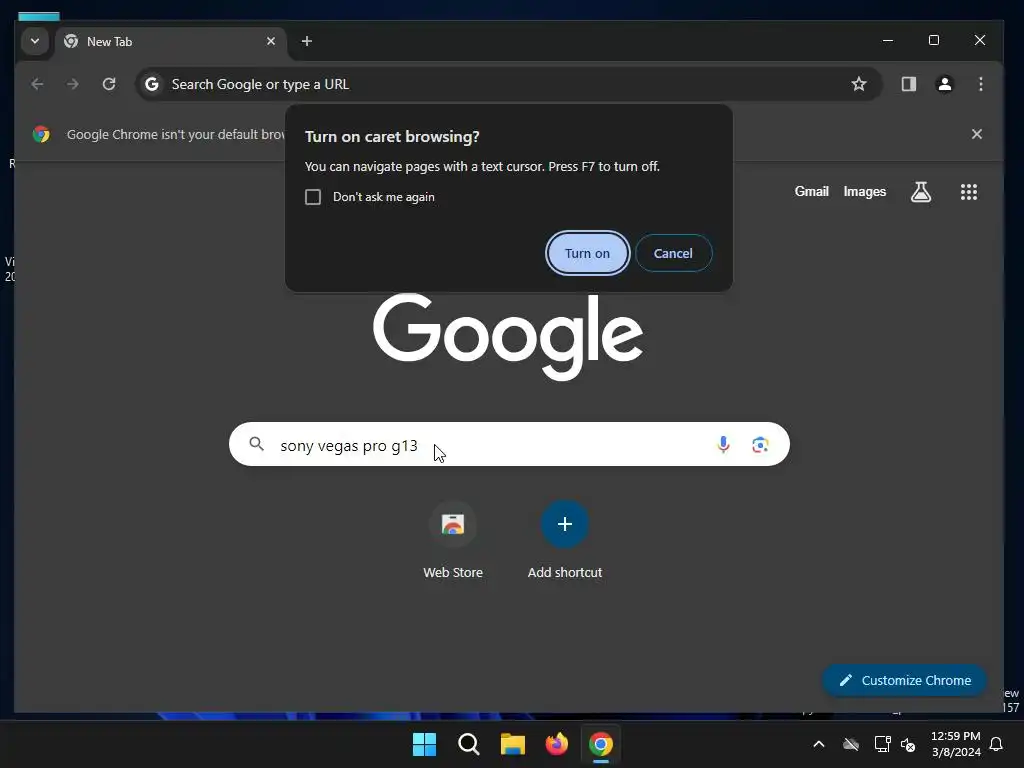1024x768 pixels.
Task: Click the muted volume tray icon
Action: tap(908, 744)
